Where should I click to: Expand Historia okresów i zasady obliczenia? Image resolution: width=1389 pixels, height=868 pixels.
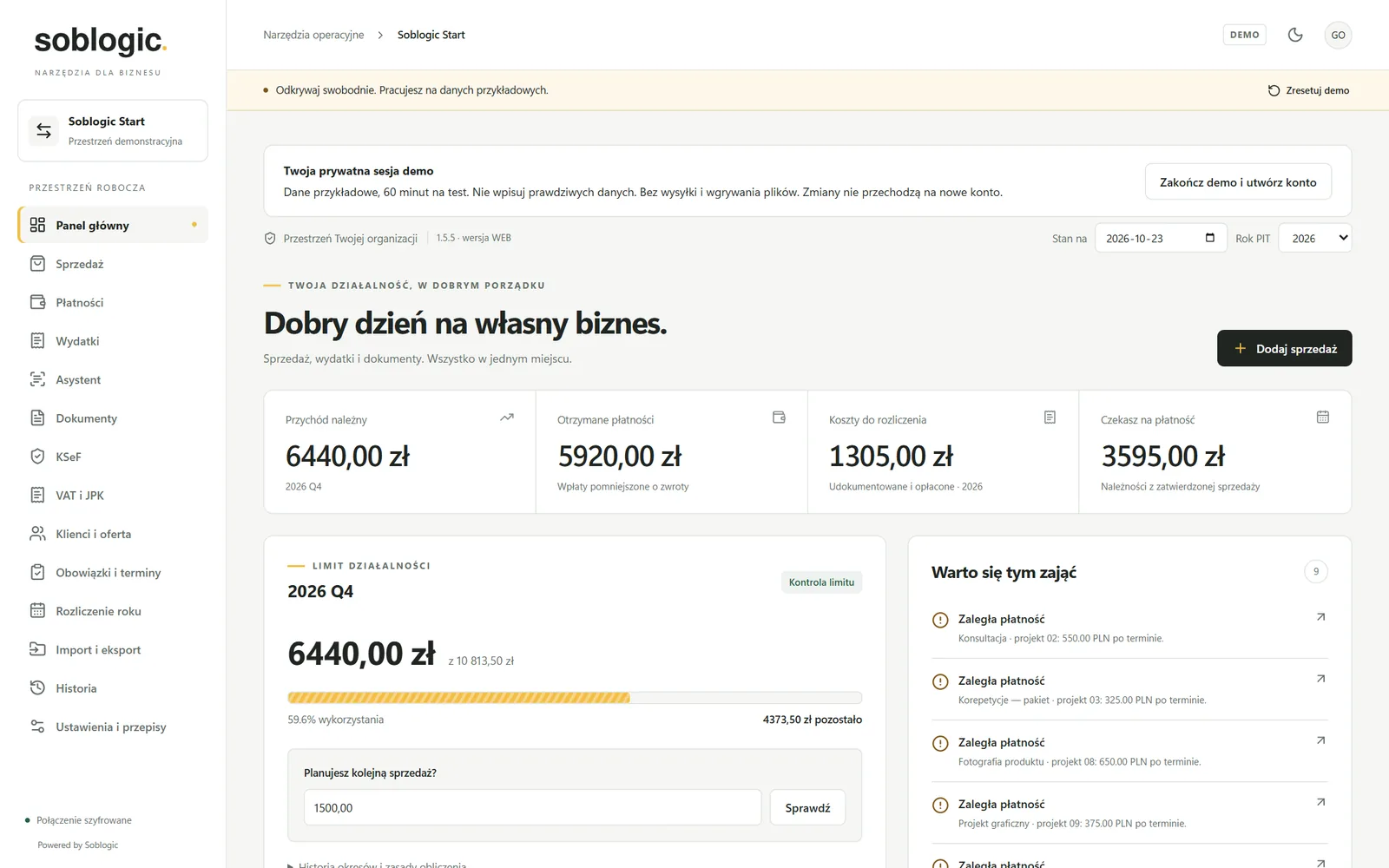click(x=377, y=865)
